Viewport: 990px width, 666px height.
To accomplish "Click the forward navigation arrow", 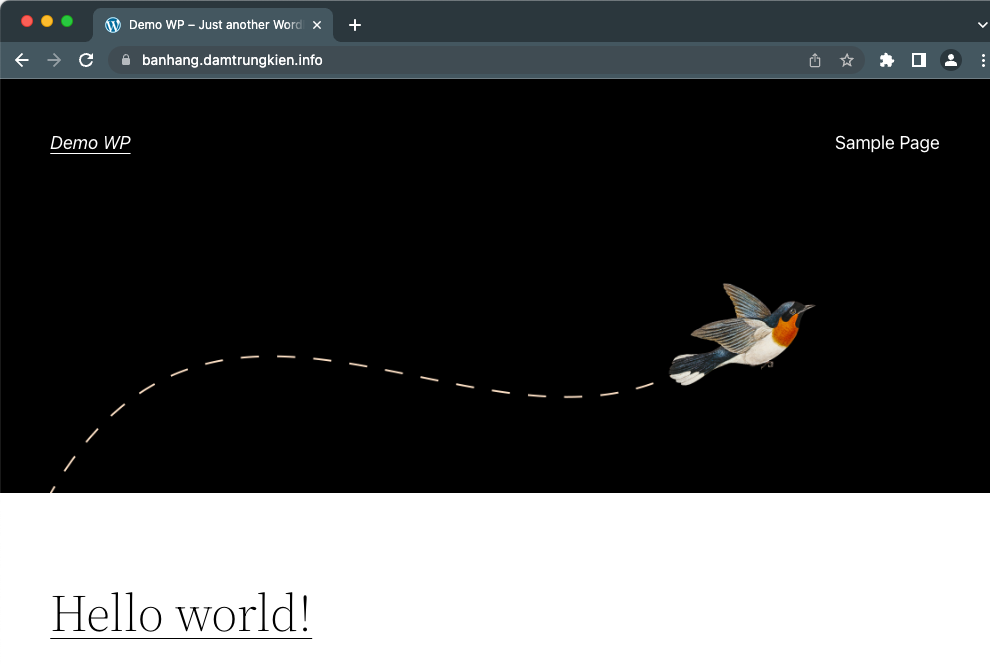I will pyautogui.click(x=54, y=60).
